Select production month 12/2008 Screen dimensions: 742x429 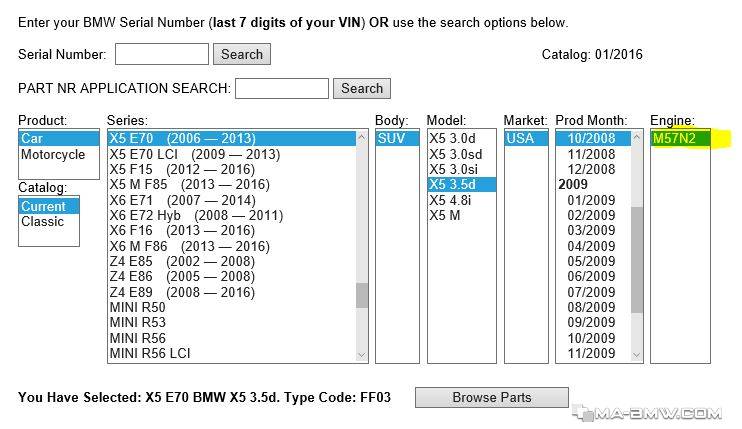click(593, 169)
